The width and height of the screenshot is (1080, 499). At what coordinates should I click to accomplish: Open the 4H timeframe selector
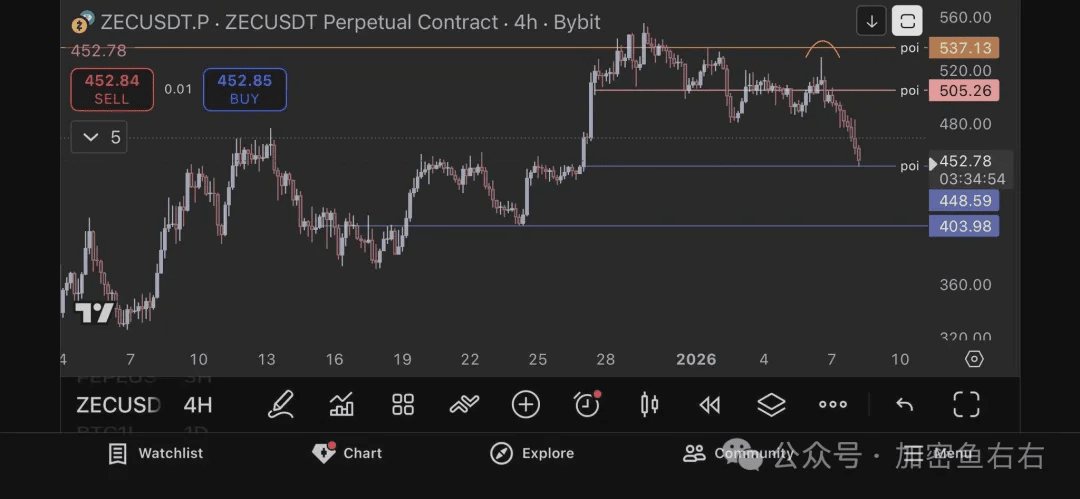198,405
